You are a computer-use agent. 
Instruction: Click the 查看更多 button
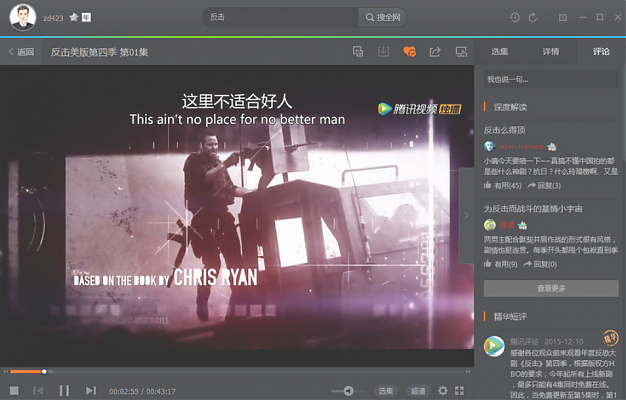pos(550,288)
